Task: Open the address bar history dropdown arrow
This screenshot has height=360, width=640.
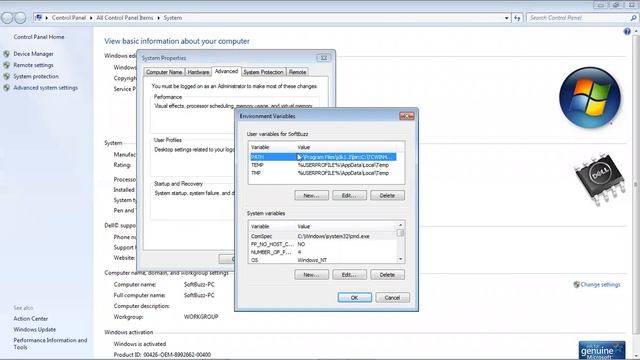Action: click(x=507, y=18)
